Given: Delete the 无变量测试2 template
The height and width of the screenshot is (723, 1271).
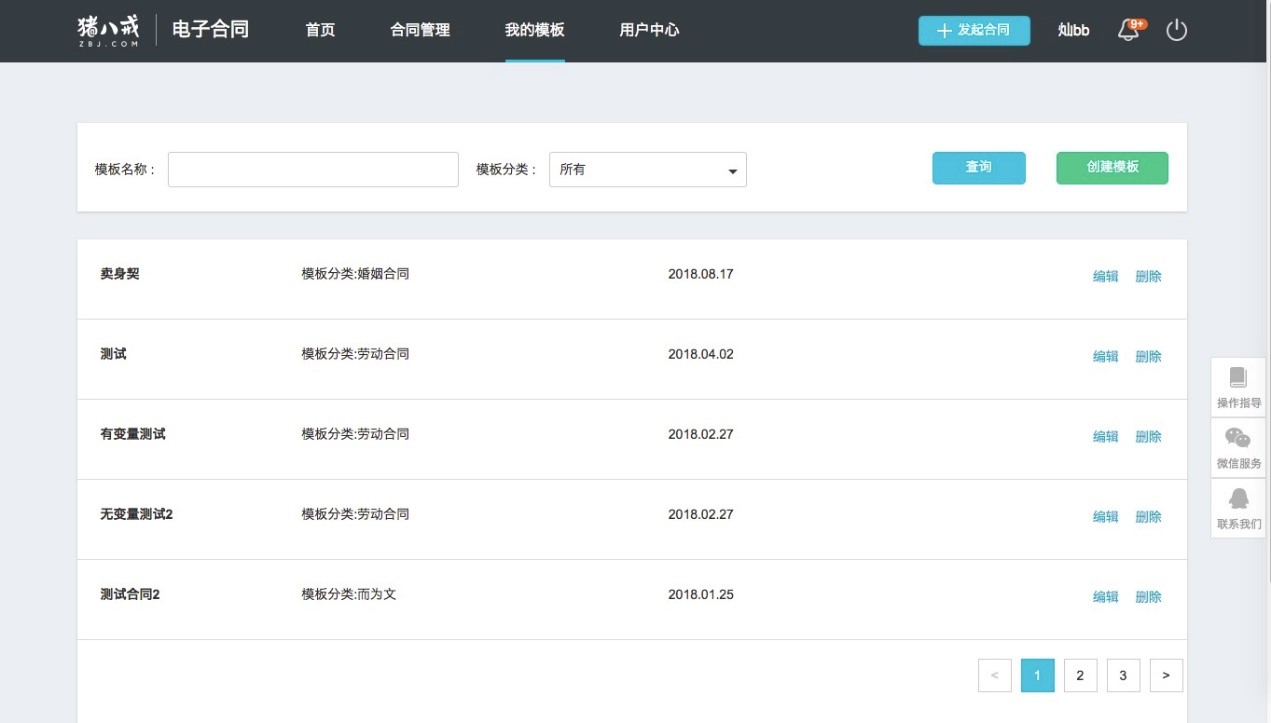Looking at the screenshot, I should point(1148,516).
